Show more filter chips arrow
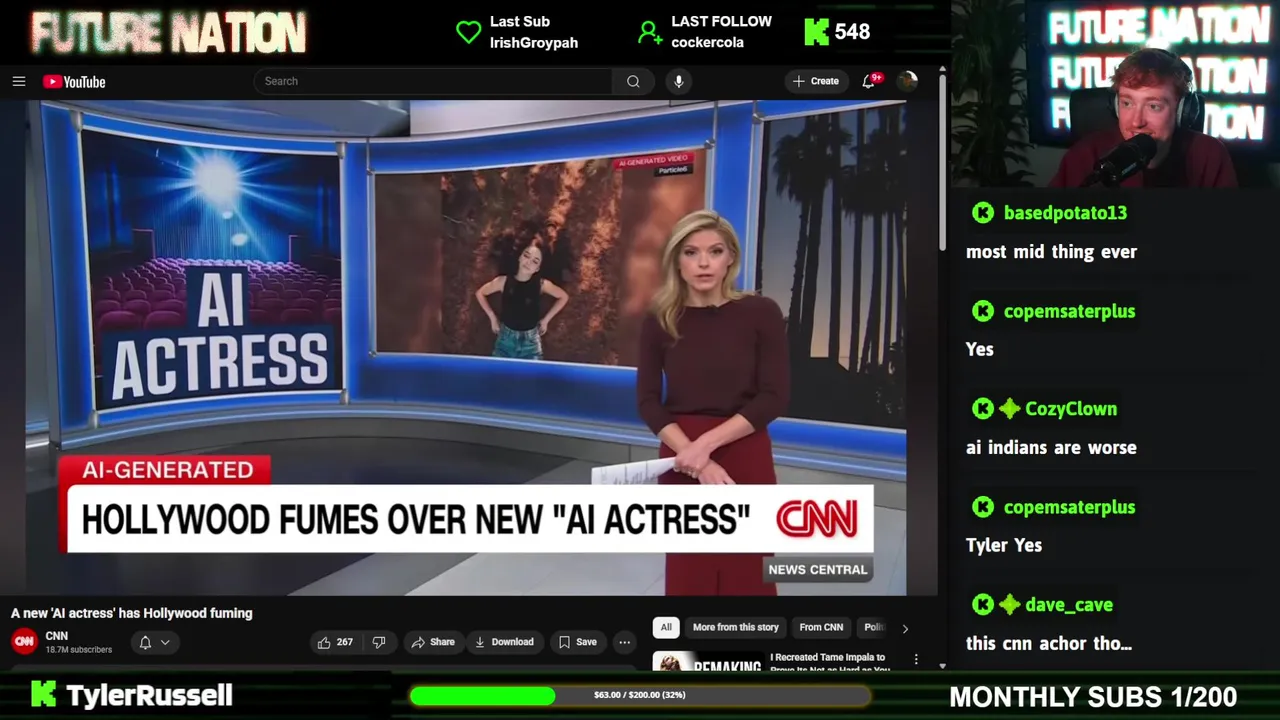 (x=905, y=628)
